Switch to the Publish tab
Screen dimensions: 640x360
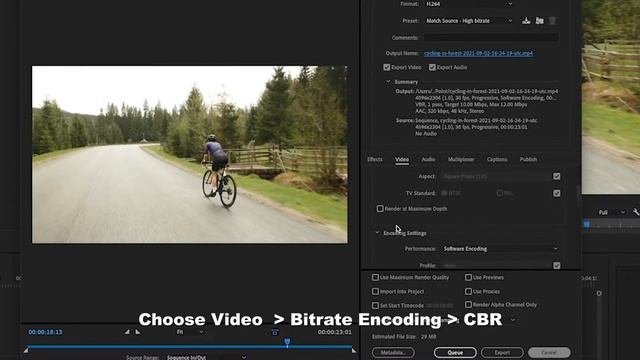(x=528, y=160)
